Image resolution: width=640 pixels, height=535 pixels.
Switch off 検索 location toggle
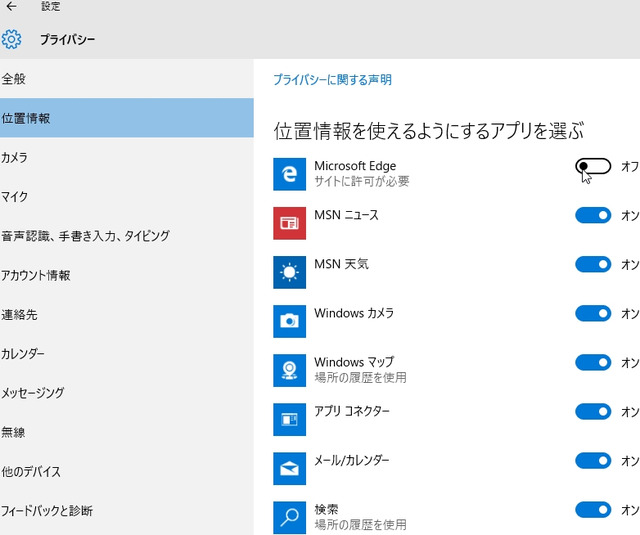tap(593, 509)
